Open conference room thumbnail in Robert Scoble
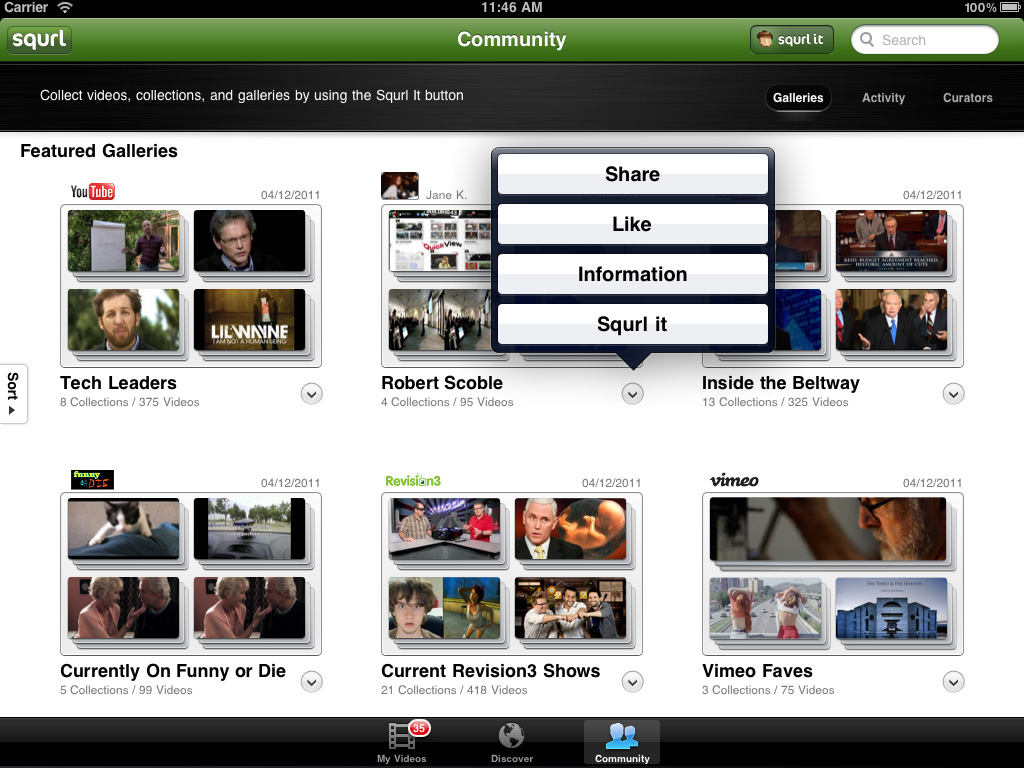The image size is (1024, 768). click(x=440, y=319)
